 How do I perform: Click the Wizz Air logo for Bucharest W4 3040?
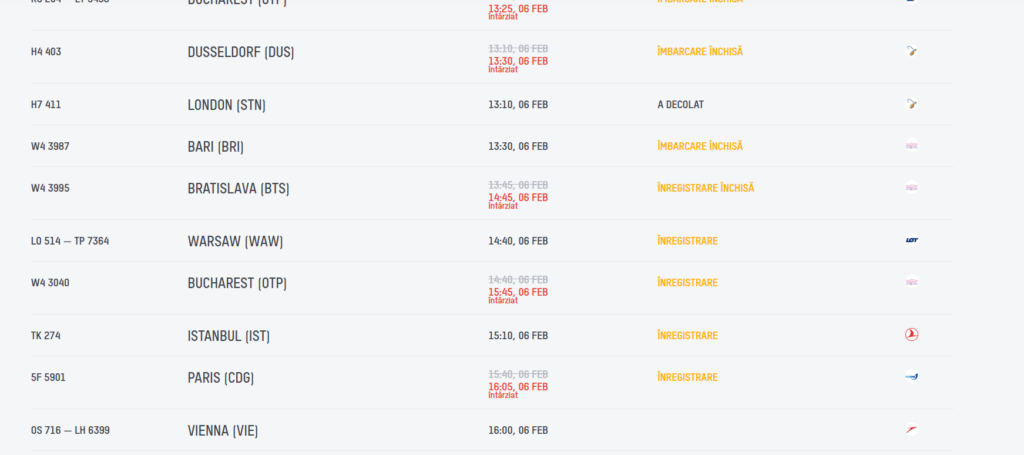(x=911, y=283)
